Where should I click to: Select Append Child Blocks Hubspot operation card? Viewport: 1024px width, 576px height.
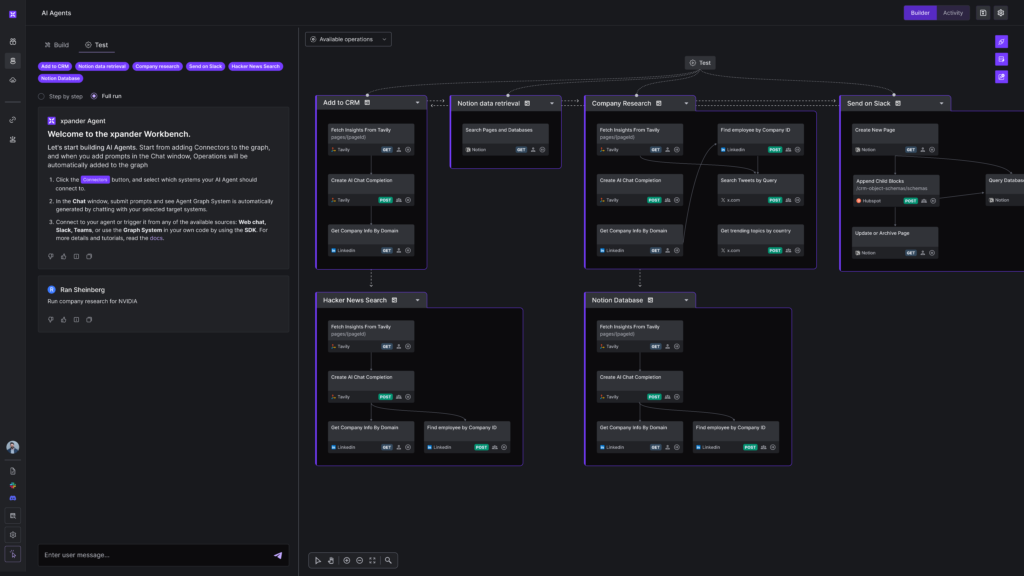(896, 191)
